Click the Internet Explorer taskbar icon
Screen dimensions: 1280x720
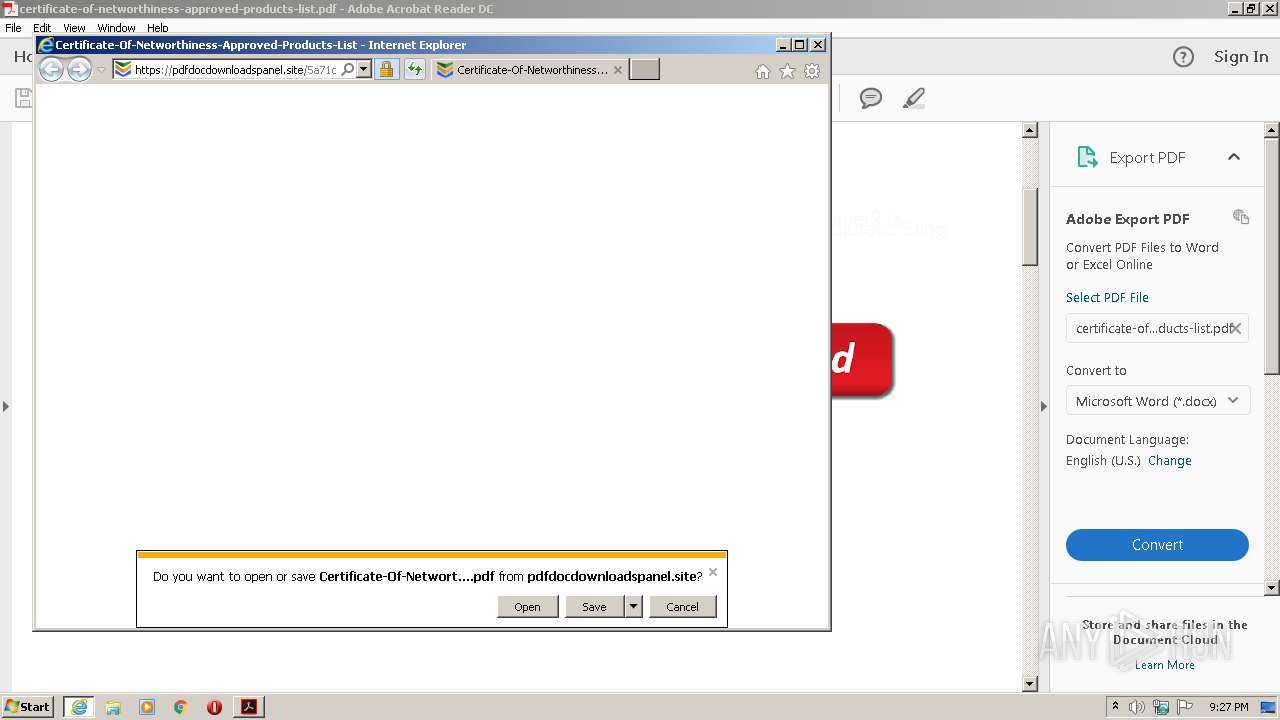79,707
